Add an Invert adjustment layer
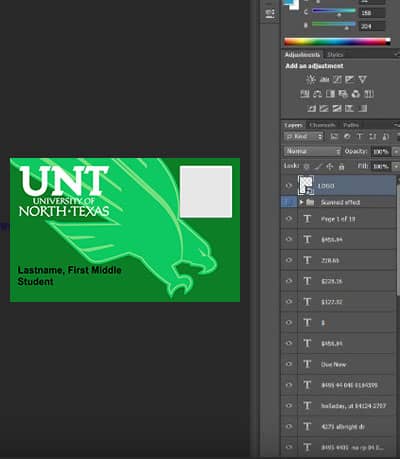 click(311, 108)
